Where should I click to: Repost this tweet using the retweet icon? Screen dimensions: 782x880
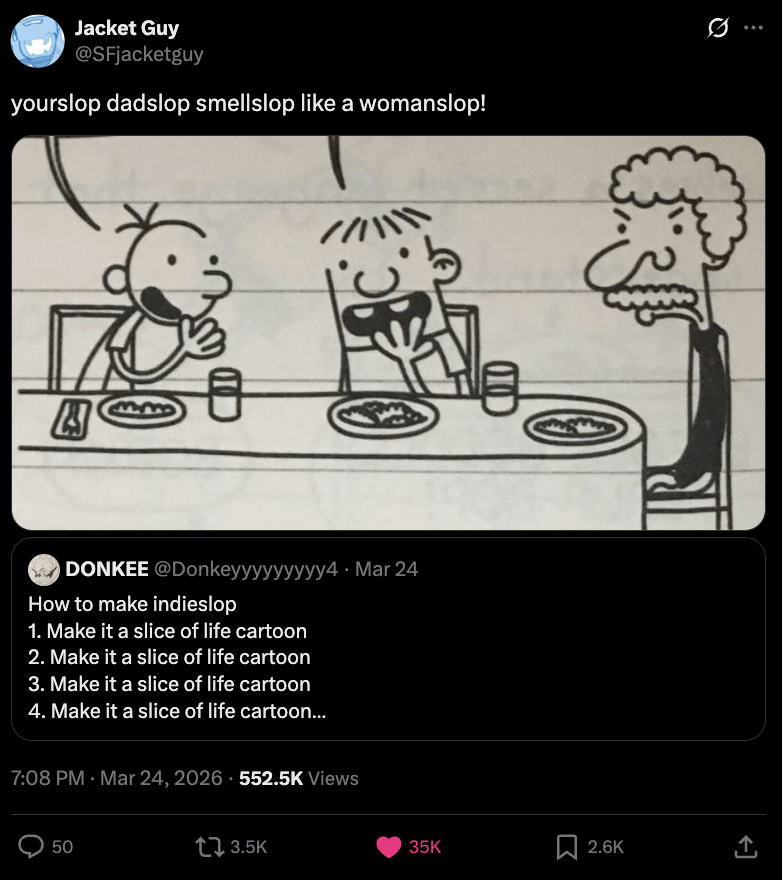tap(211, 846)
